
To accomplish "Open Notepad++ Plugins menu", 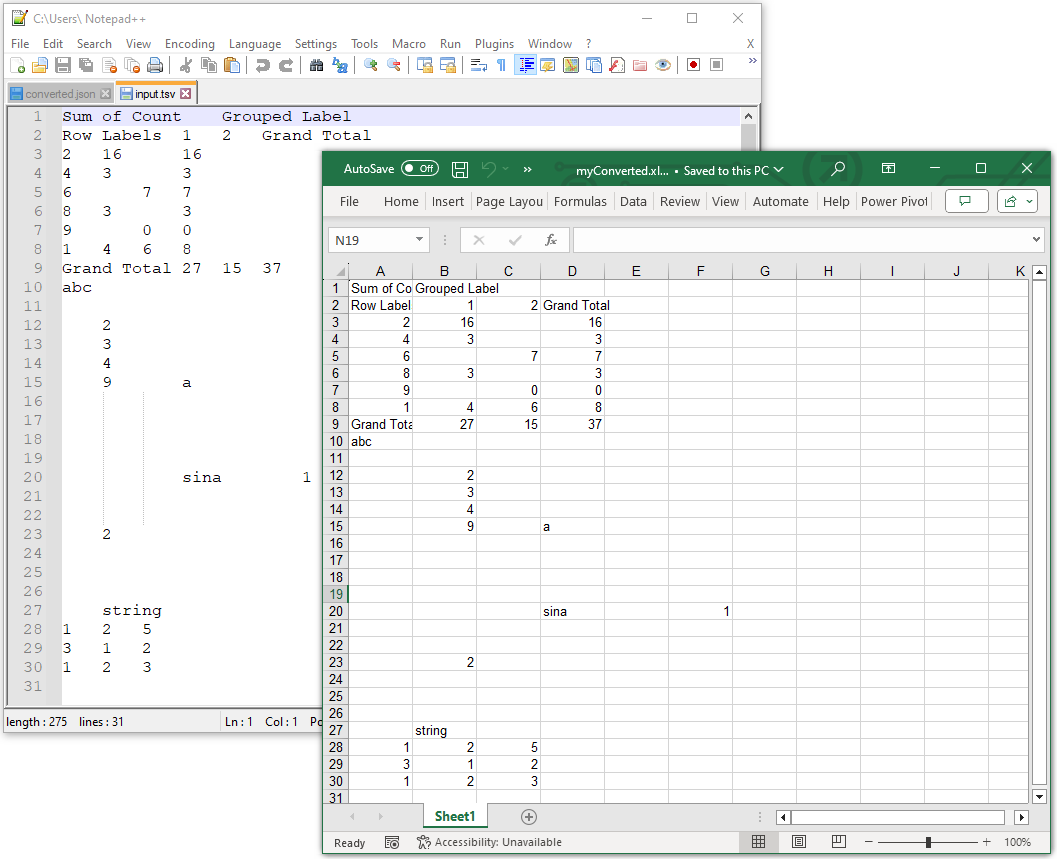I will click(494, 44).
